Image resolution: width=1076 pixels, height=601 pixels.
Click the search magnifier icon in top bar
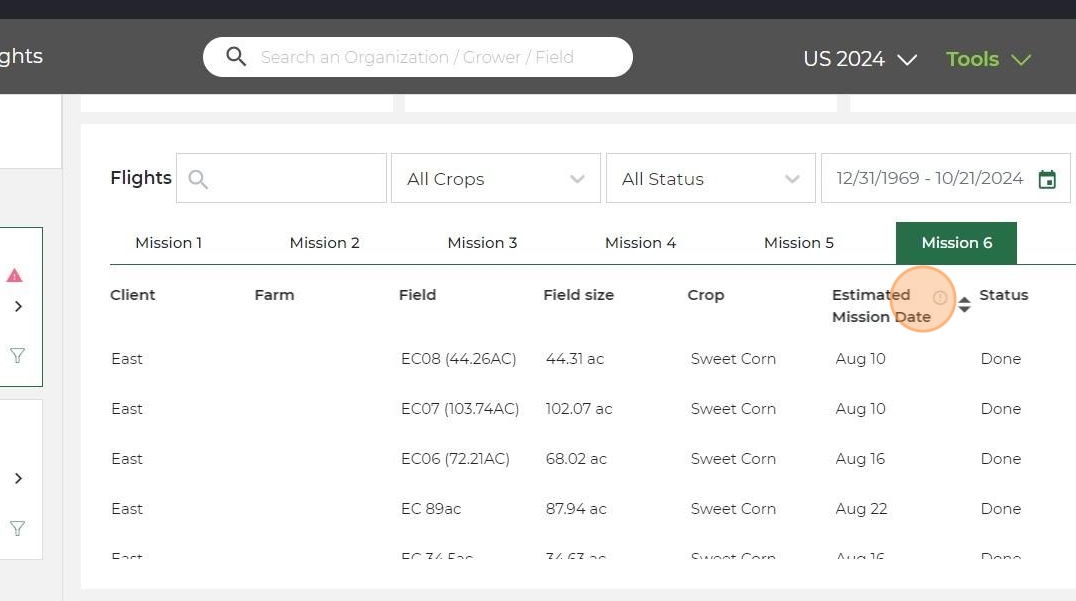coord(236,57)
